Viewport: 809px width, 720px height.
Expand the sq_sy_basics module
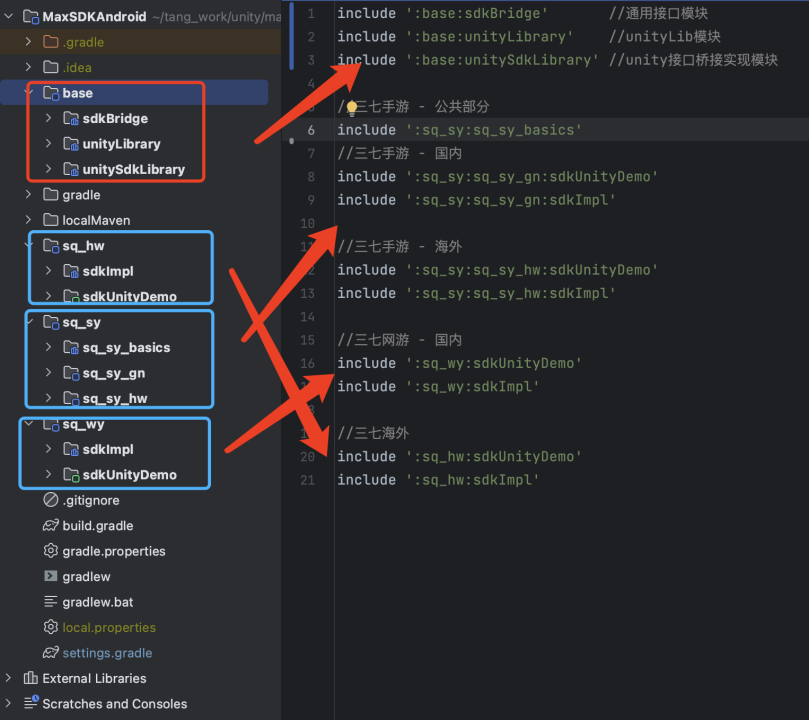pyautogui.click(x=48, y=347)
